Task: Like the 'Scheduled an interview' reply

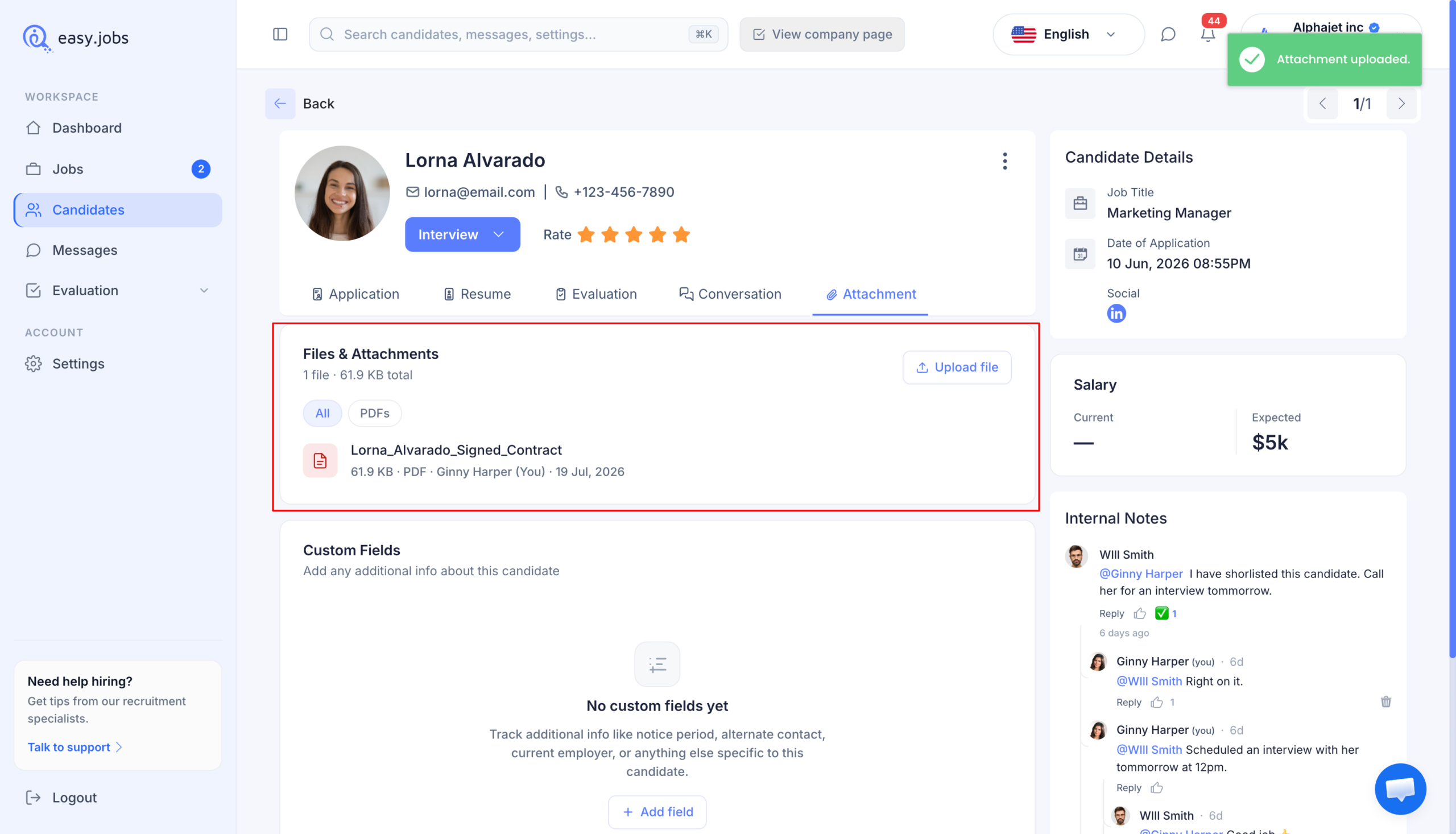Action: 1157,787
